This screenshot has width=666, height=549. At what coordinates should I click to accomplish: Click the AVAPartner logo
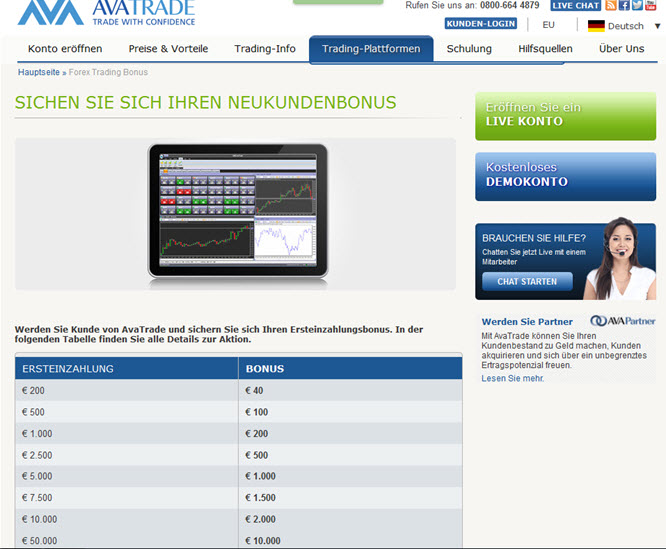click(x=623, y=321)
